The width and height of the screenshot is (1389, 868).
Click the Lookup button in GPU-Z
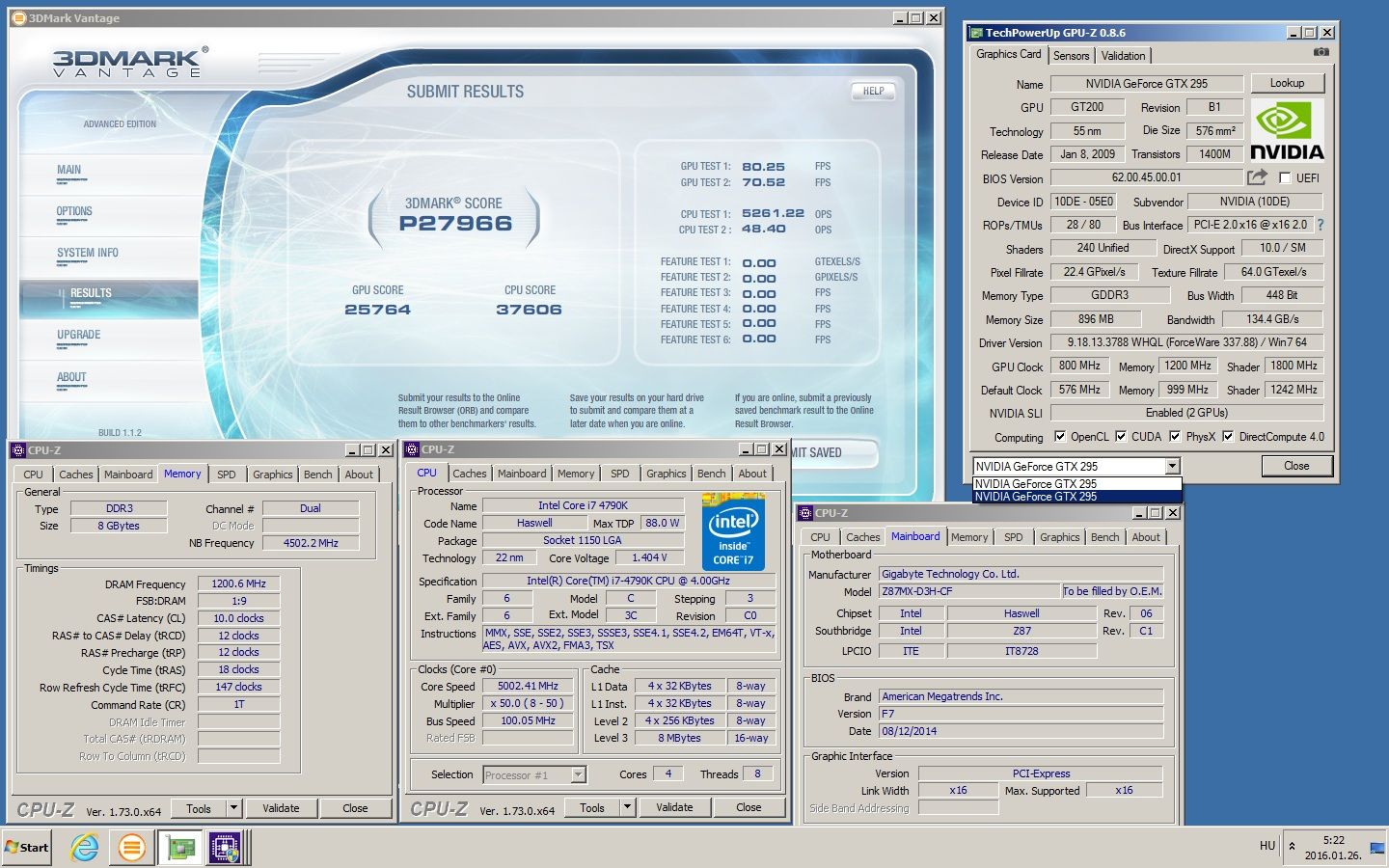click(1287, 83)
